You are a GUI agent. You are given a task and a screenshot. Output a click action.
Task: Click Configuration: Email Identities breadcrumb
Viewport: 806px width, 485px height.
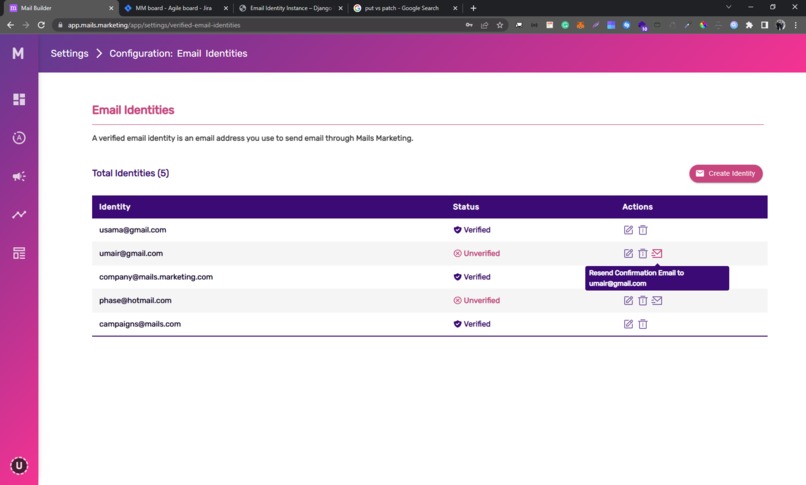tap(178, 53)
